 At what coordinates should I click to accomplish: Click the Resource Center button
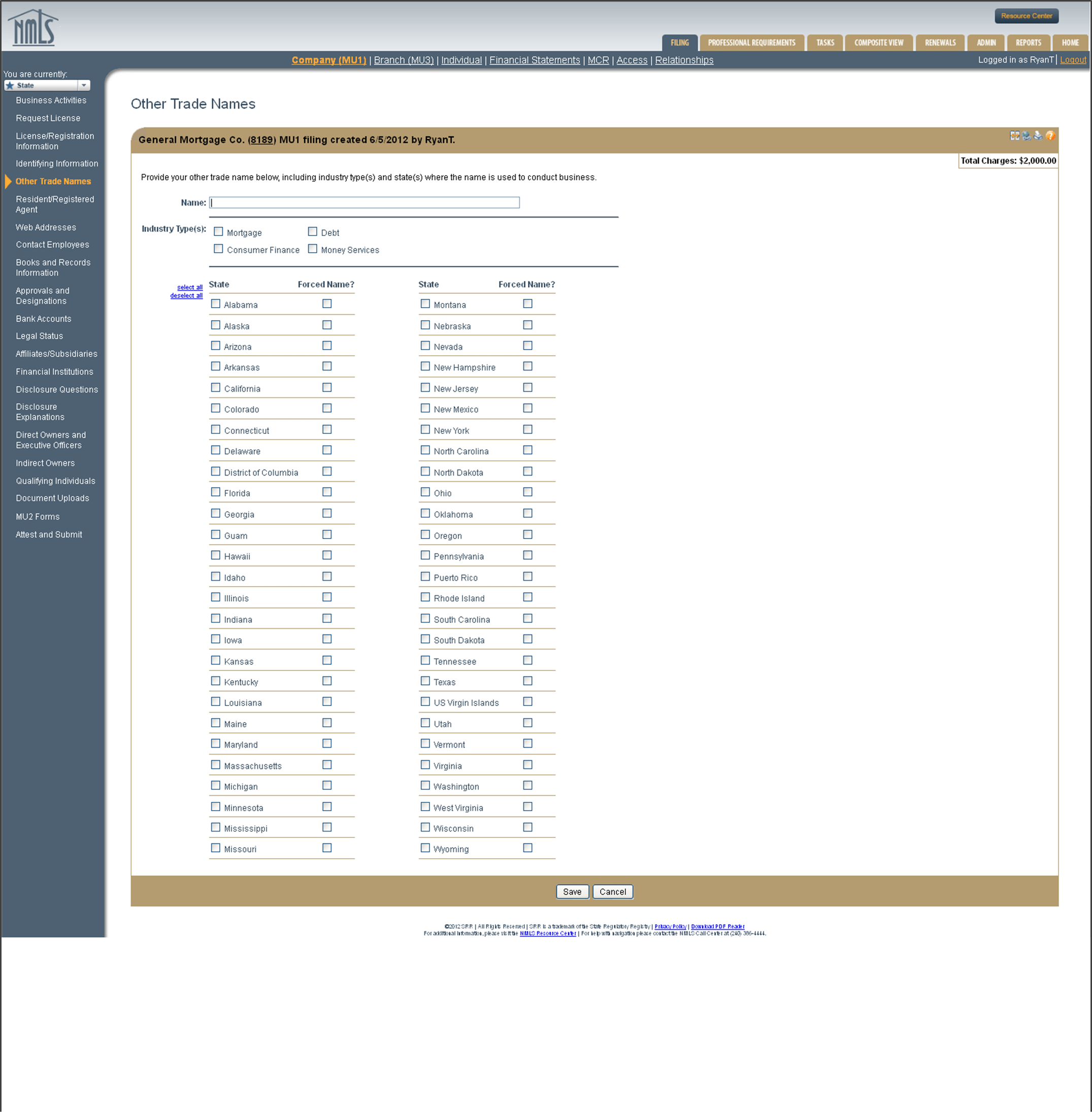[x=1027, y=16]
